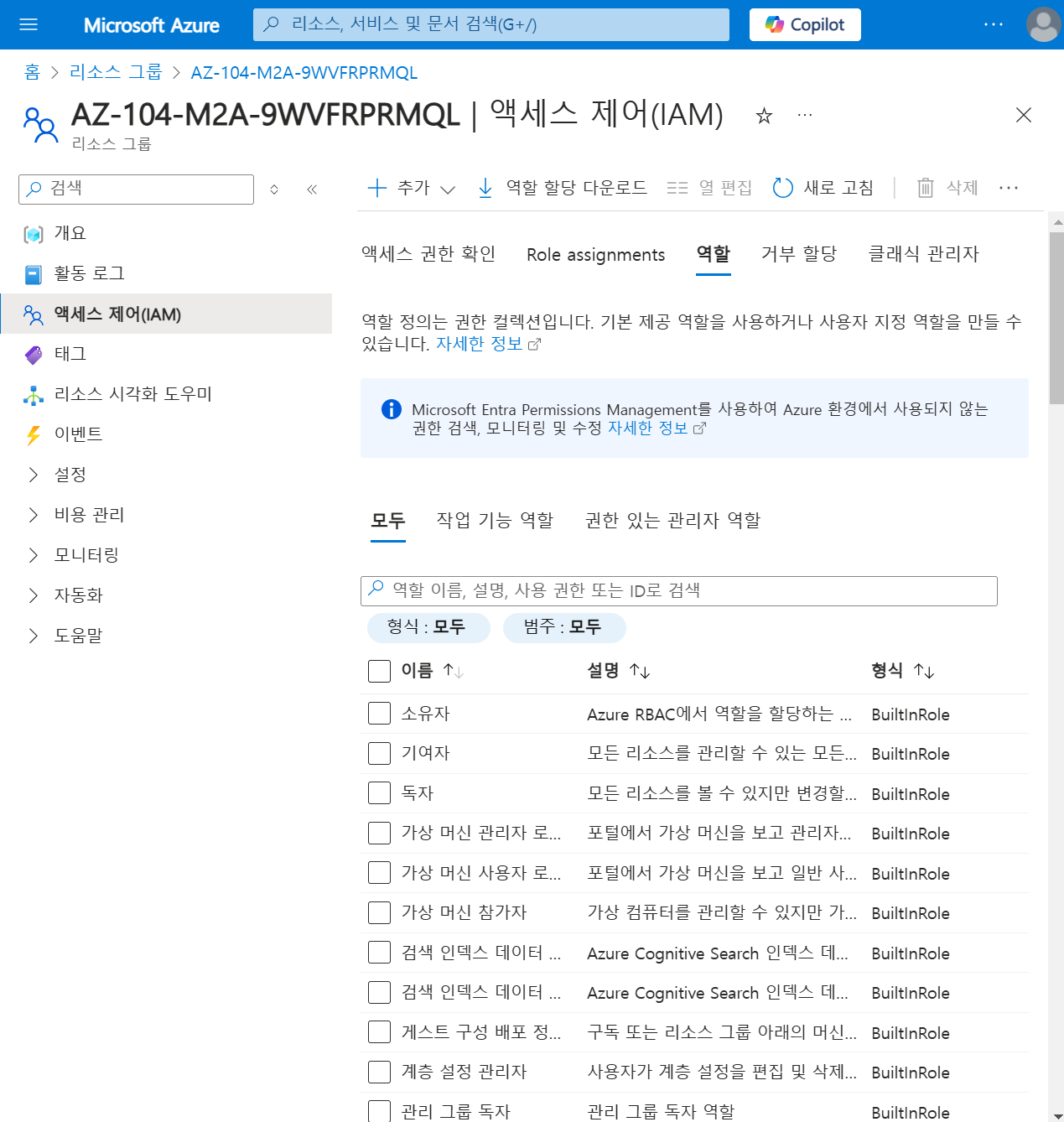Click the vertical scrollbar thumb
1064x1122 pixels.
pos(1056,319)
